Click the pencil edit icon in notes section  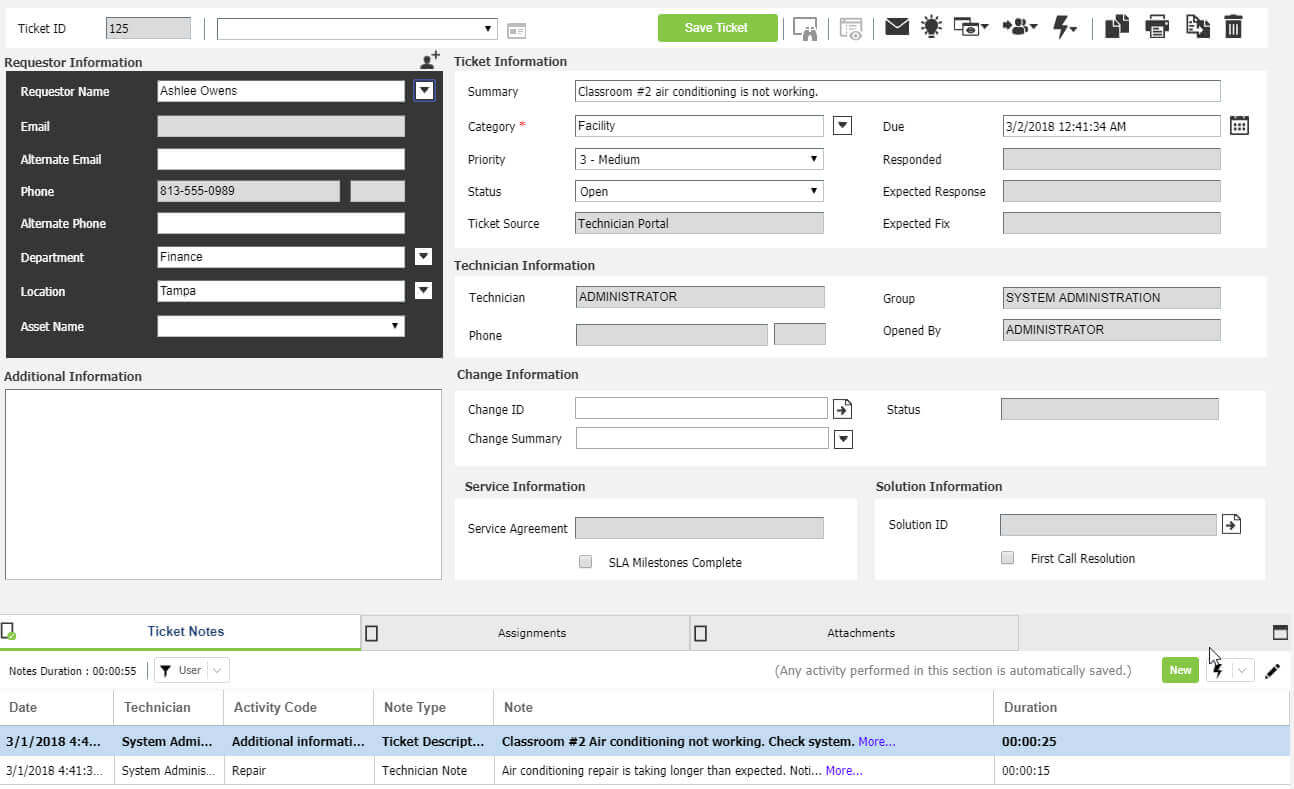pos(1272,671)
